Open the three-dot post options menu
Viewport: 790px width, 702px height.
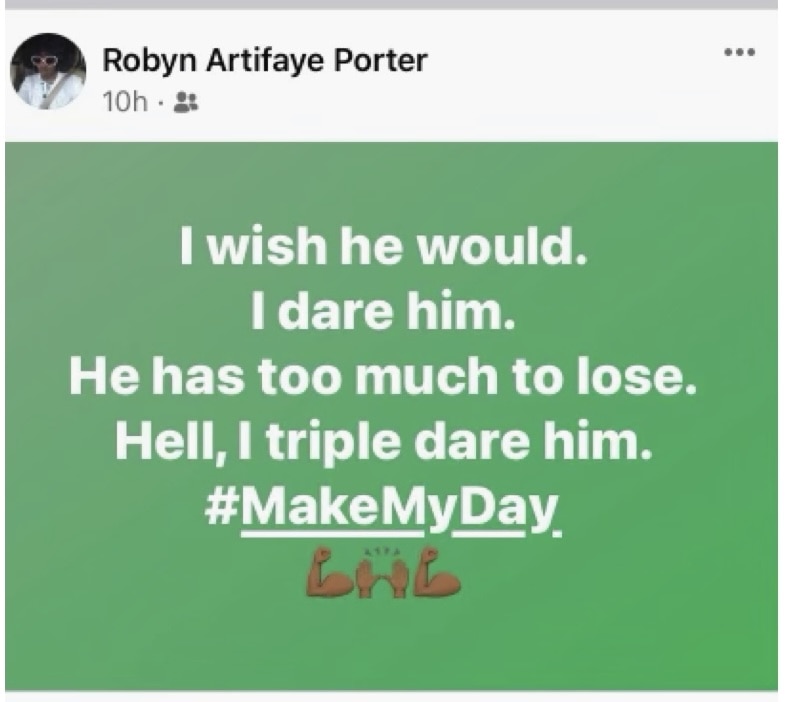739,51
